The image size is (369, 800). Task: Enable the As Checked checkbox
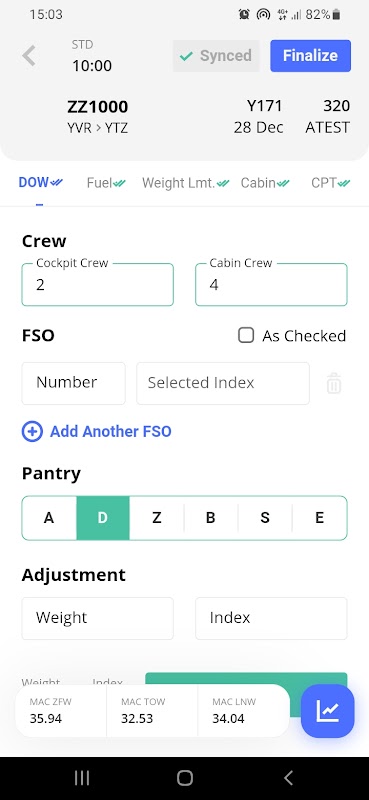246,335
